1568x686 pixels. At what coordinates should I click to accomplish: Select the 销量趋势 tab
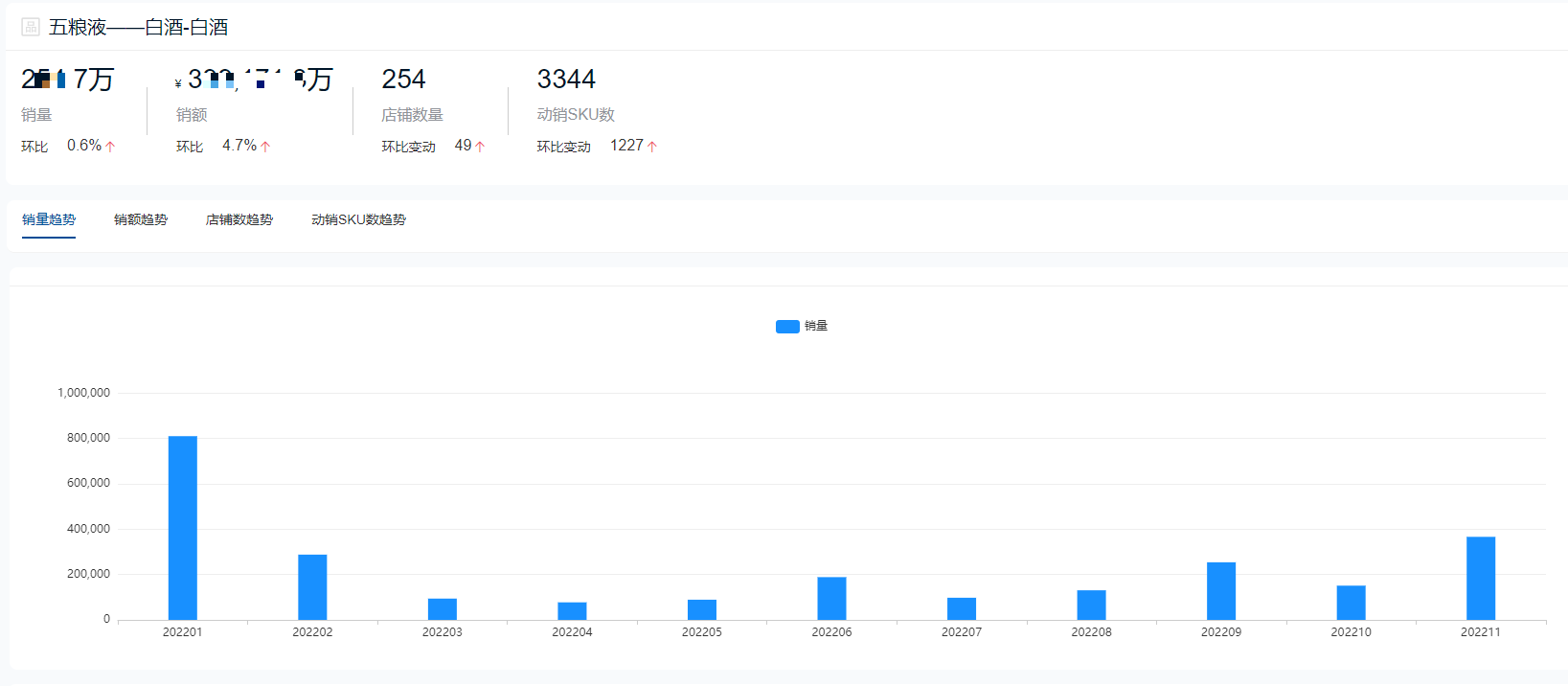point(49,219)
